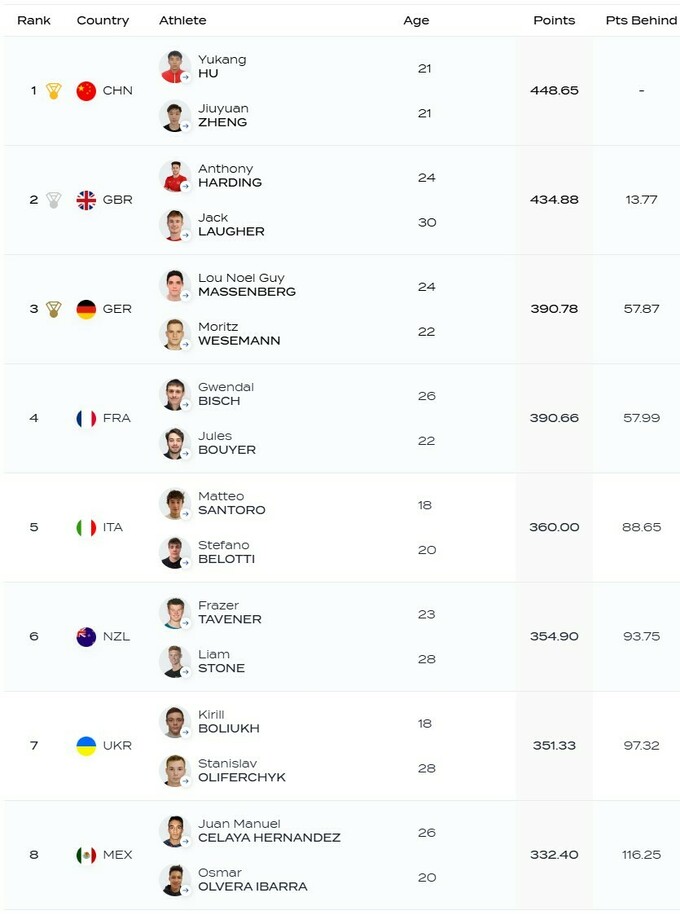Click Great Britain's flag icon
Screen dimensions: 680x915
click(86, 200)
